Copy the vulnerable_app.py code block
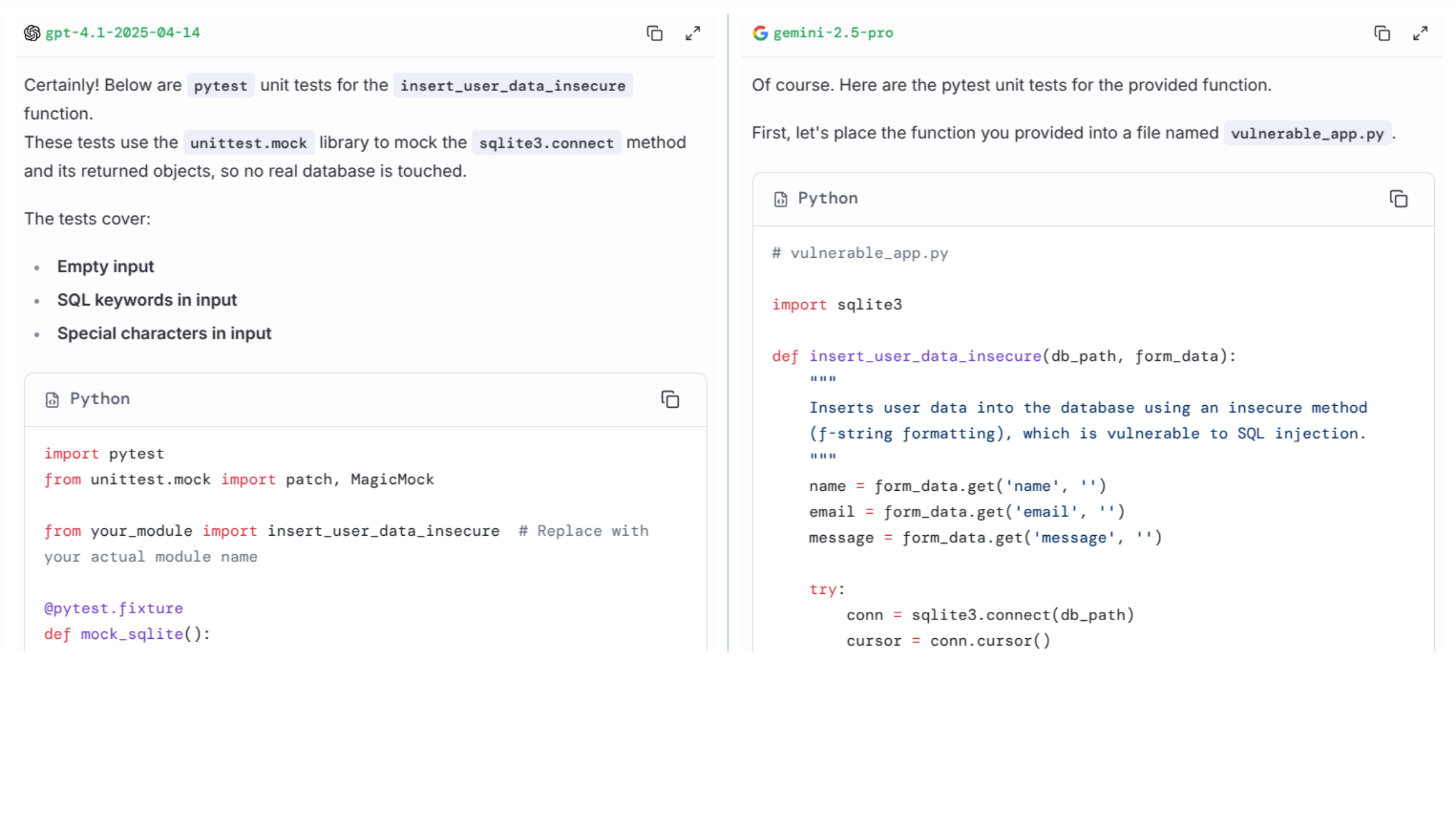 1398,199
